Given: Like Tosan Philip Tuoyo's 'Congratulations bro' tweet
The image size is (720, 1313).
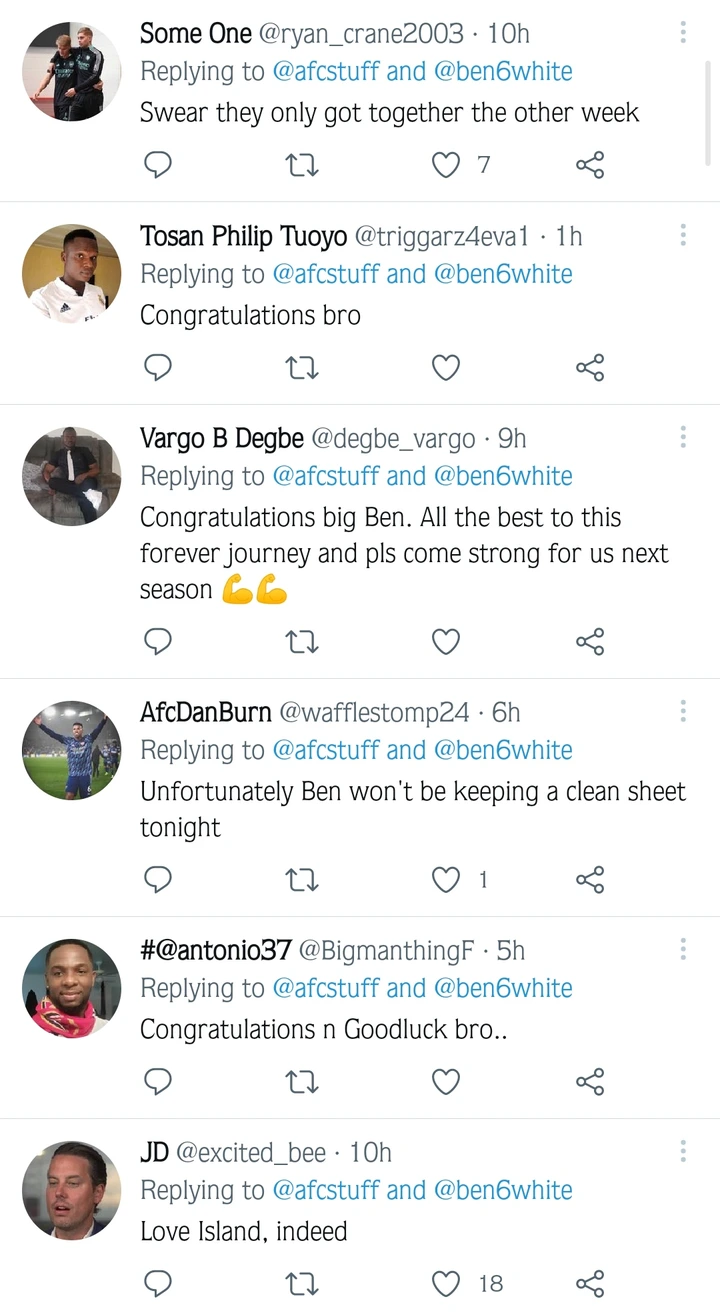Looking at the screenshot, I should pyautogui.click(x=446, y=368).
